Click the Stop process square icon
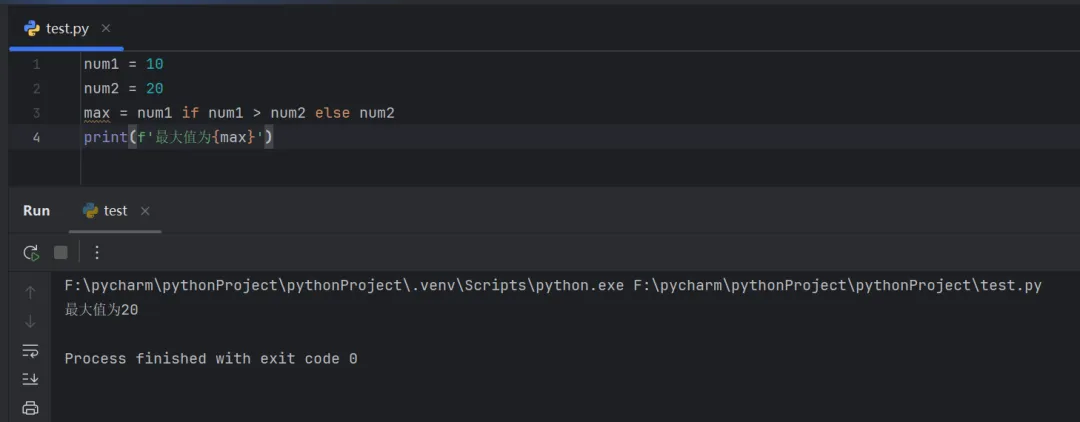This screenshot has width=1080, height=422. pos(61,252)
